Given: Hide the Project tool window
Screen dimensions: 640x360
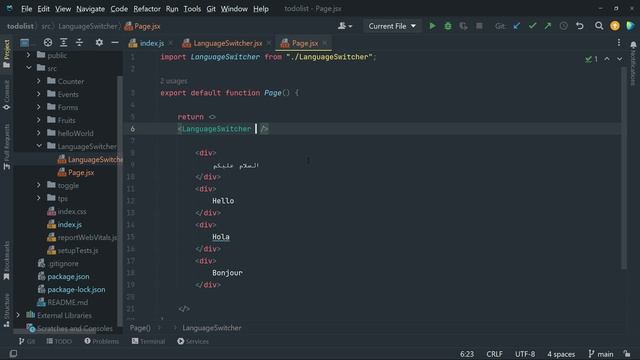Looking at the screenshot, I should click(115, 42).
